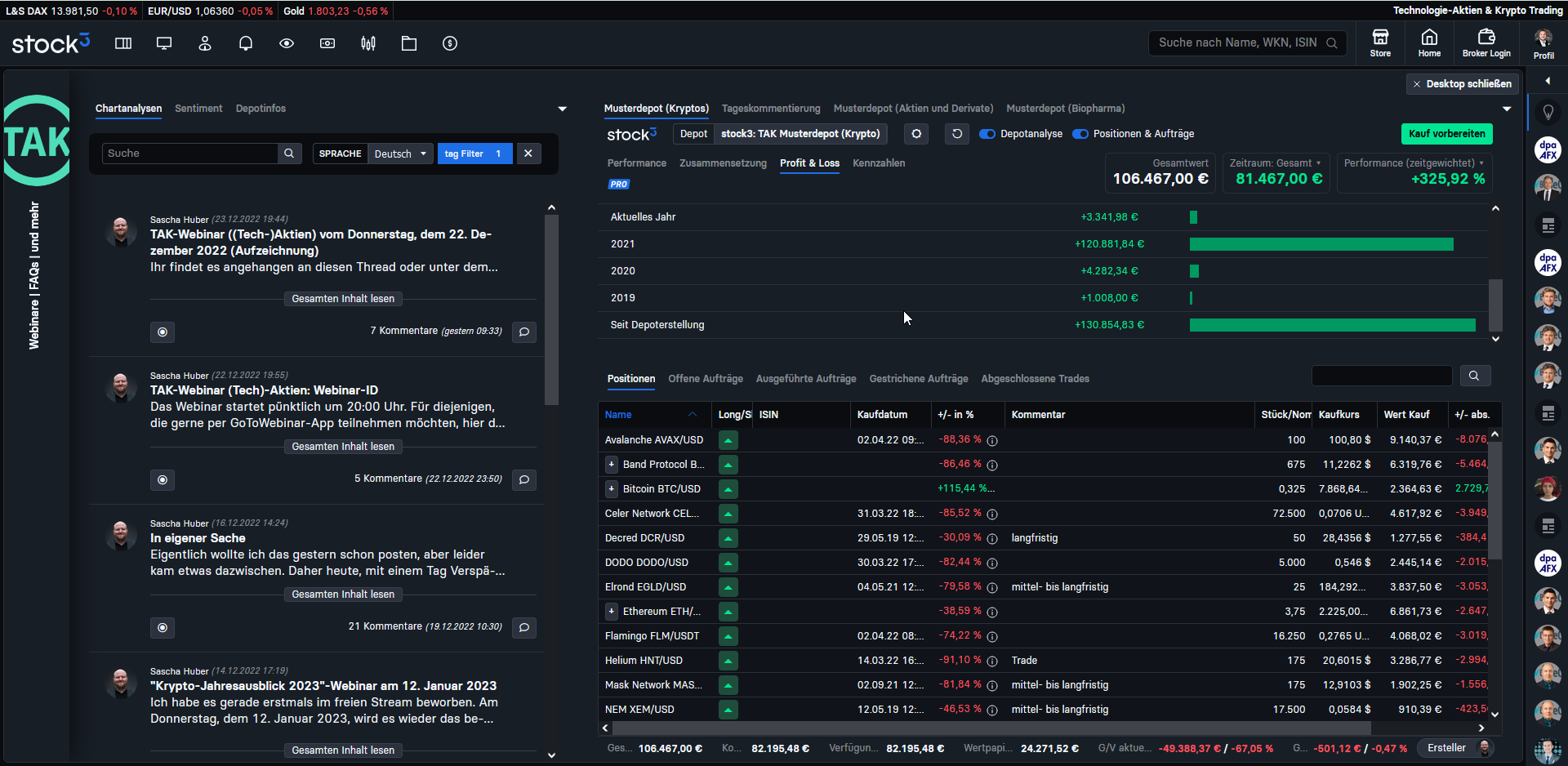Screen dimensions: 1568x766
Task: Click the horizontal scrollbar of positions table
Action: pos(991,728)
